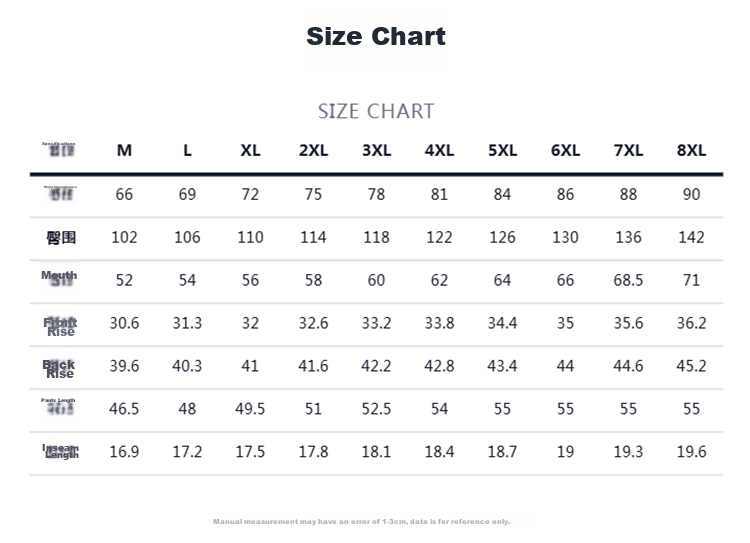The image size is (750, 543).
Task: Select the Back Rise row label
Action: [59, 369]
